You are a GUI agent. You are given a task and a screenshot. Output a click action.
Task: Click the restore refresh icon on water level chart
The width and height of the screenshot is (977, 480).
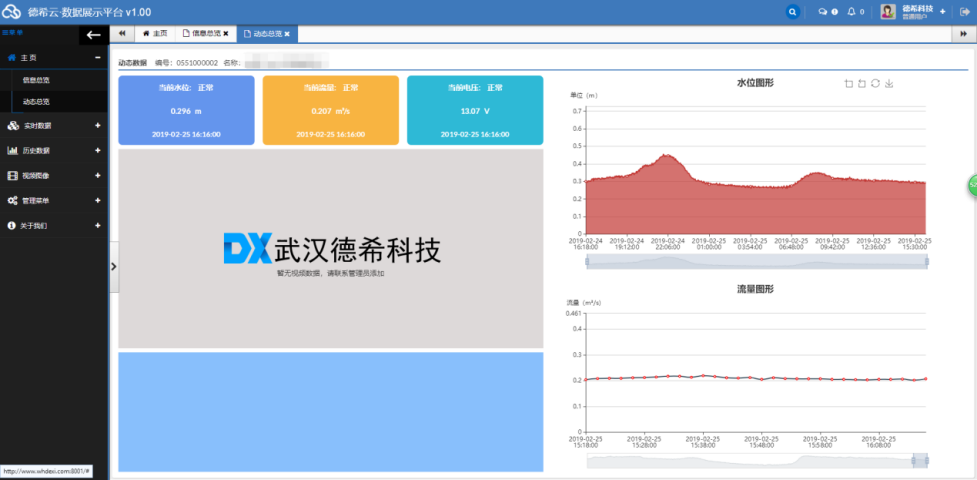(x=875, y=83)
